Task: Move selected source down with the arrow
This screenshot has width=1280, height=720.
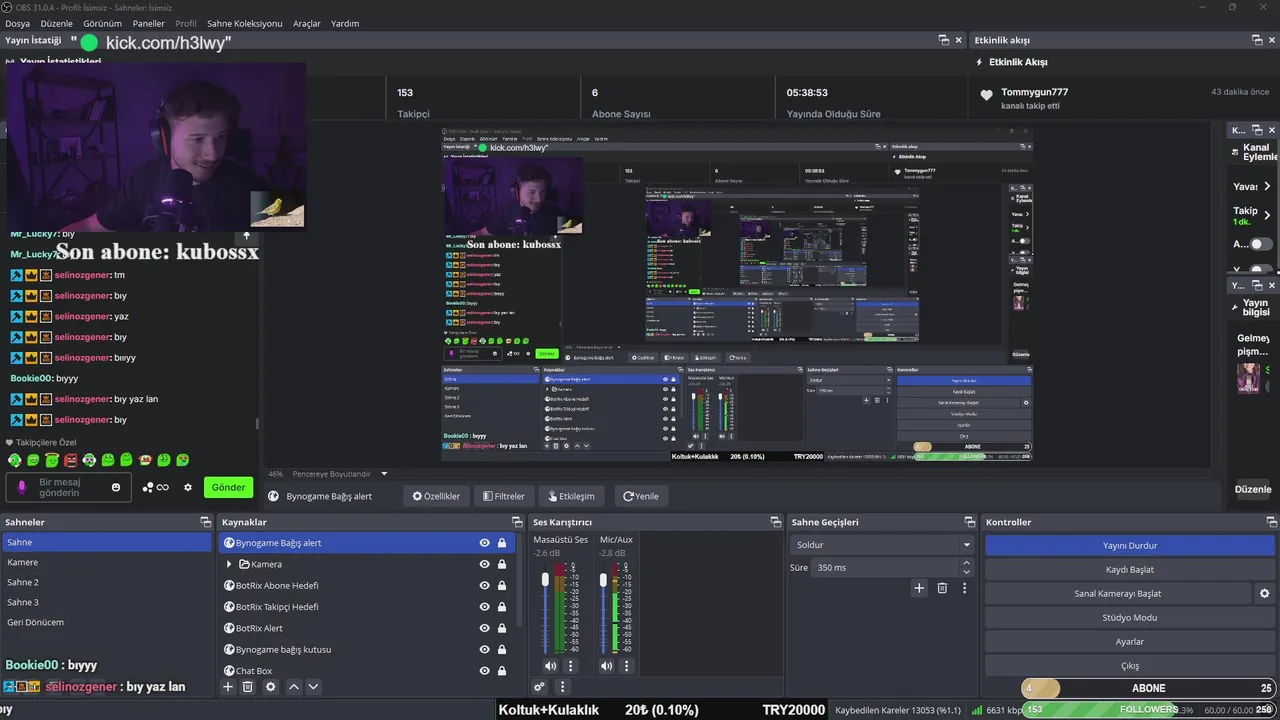Action: pyautogui.click(x=313, y=687)
